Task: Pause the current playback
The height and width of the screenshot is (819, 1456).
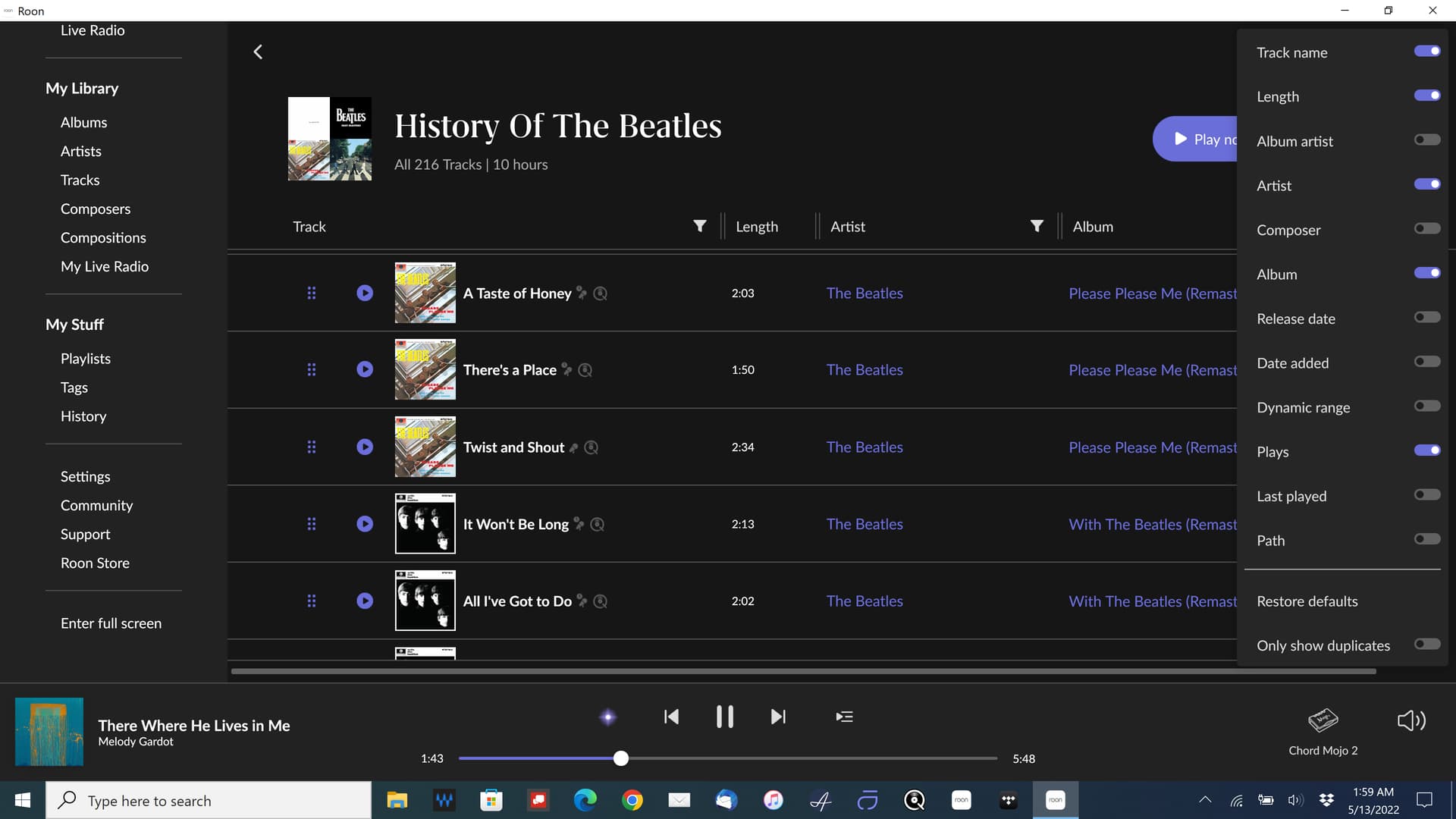Action: coord(724,717)
